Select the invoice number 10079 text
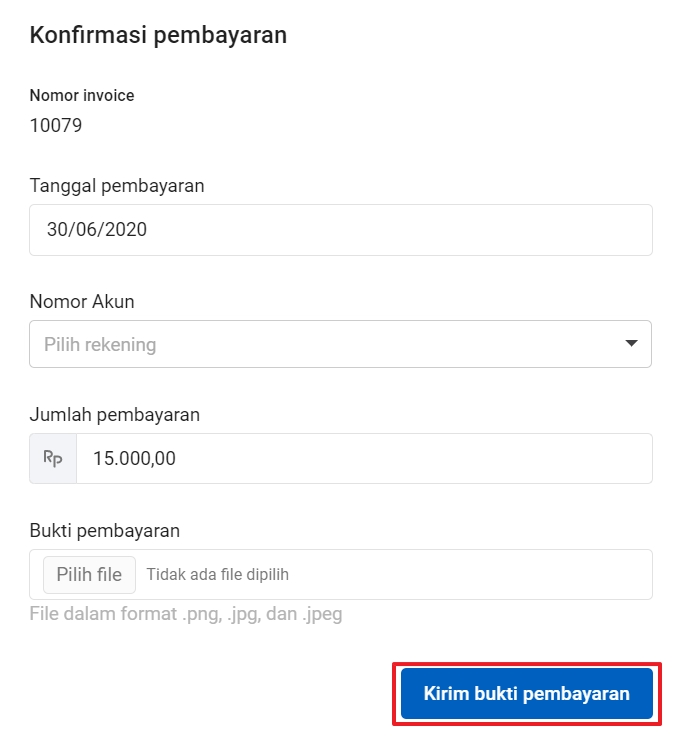The image size is (692, 752). [x=56, y=126]
